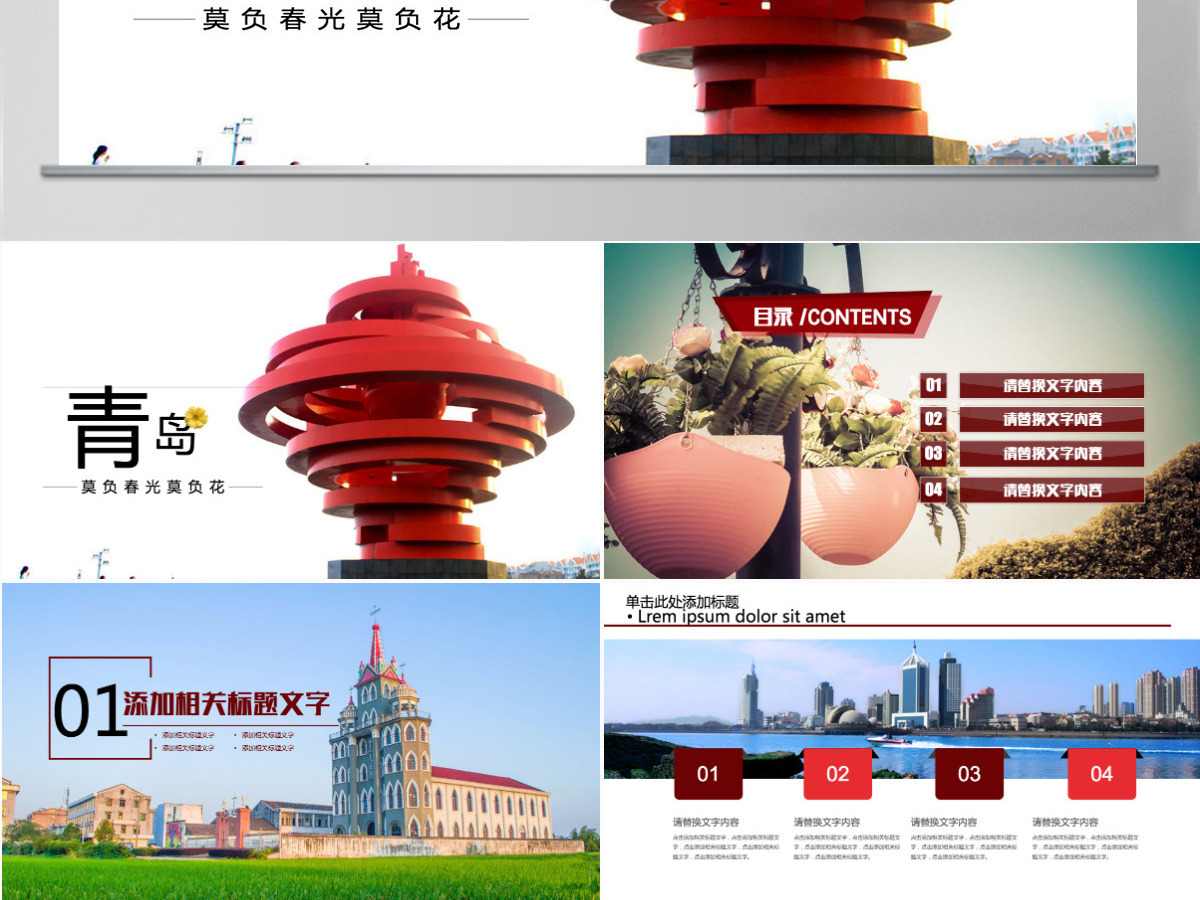This screenshot has height=900, width=1200.
Task: Open the 青岛 title slide thumbnail
Action: point(300,411)
